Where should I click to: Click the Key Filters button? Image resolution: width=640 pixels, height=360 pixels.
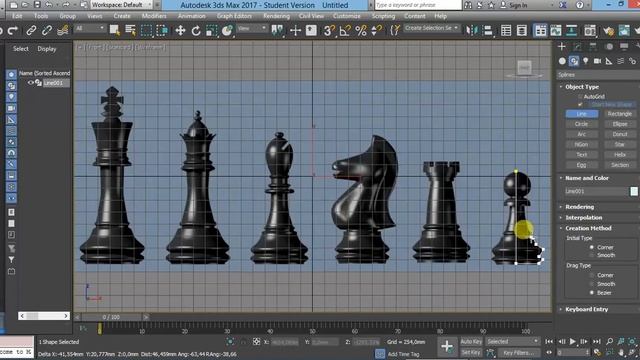519,352
